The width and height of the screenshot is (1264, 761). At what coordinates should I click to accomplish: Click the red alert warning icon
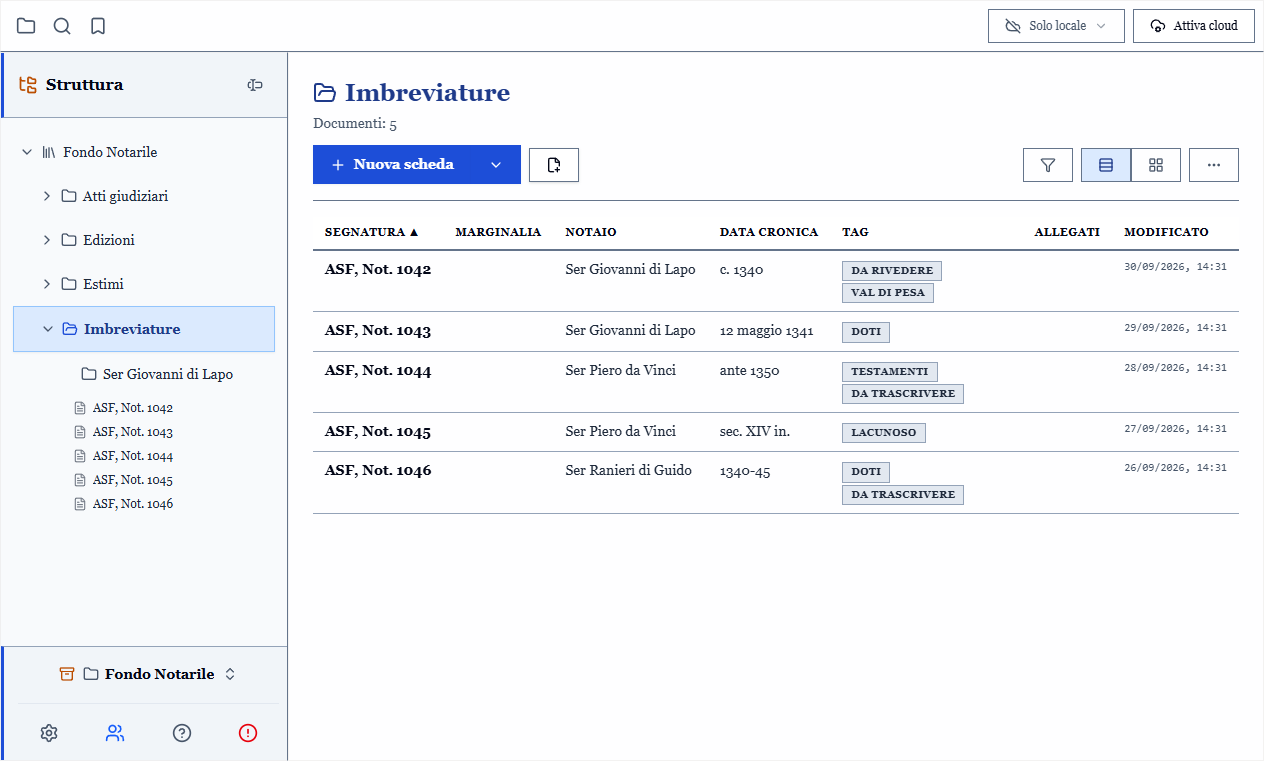pyautogui.click(x=248, y=733)
